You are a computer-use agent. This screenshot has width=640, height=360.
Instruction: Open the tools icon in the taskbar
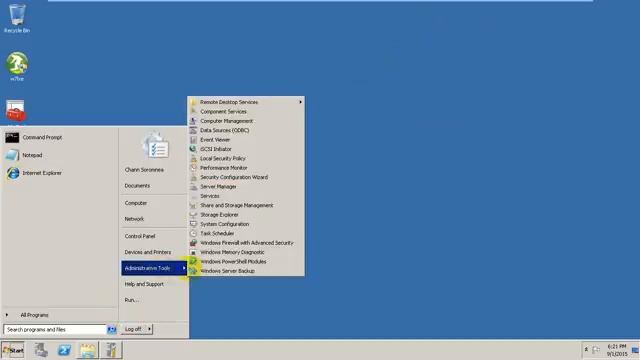point(111,350)
